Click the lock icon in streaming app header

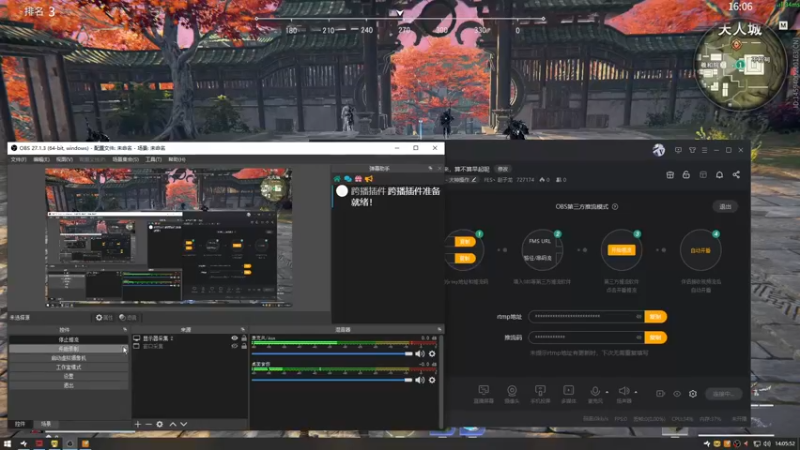point(686,175)
